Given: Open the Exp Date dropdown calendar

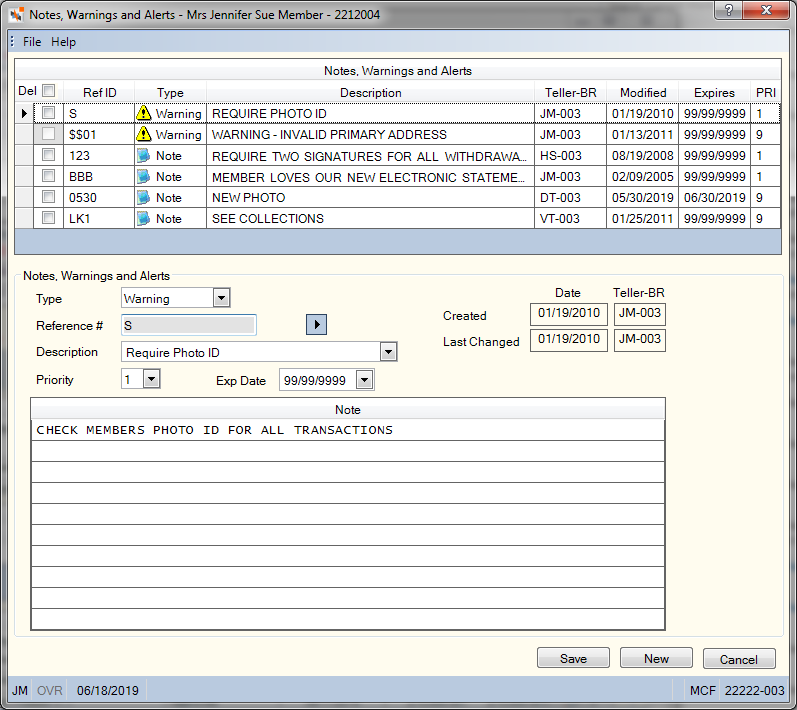Looking at the screenshot, I should pyautogui.click(x=364, y=380).
